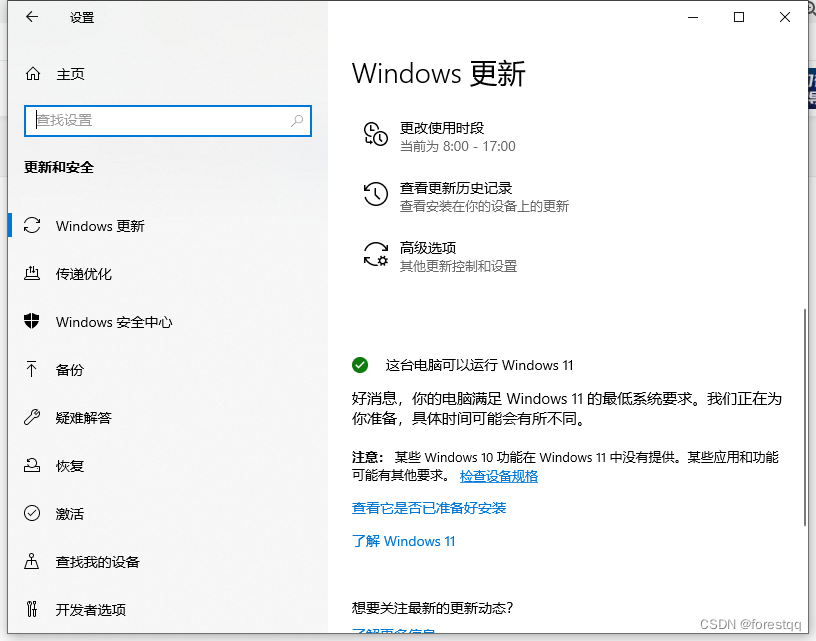Click the 疑难解答 wrench icon
The height and width of the screenshot is (641, 816).
click(x=32, y=417)
